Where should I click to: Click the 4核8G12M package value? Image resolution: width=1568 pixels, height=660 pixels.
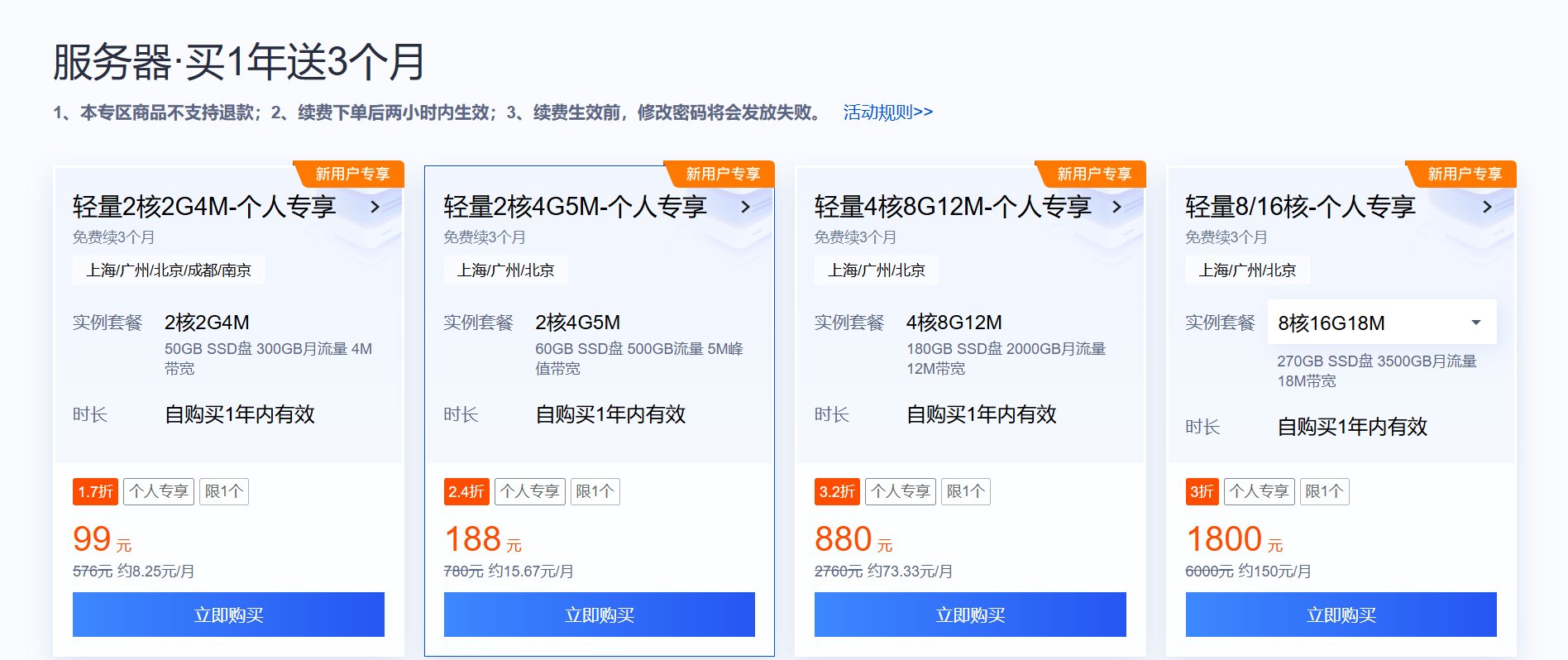point(954,323)
